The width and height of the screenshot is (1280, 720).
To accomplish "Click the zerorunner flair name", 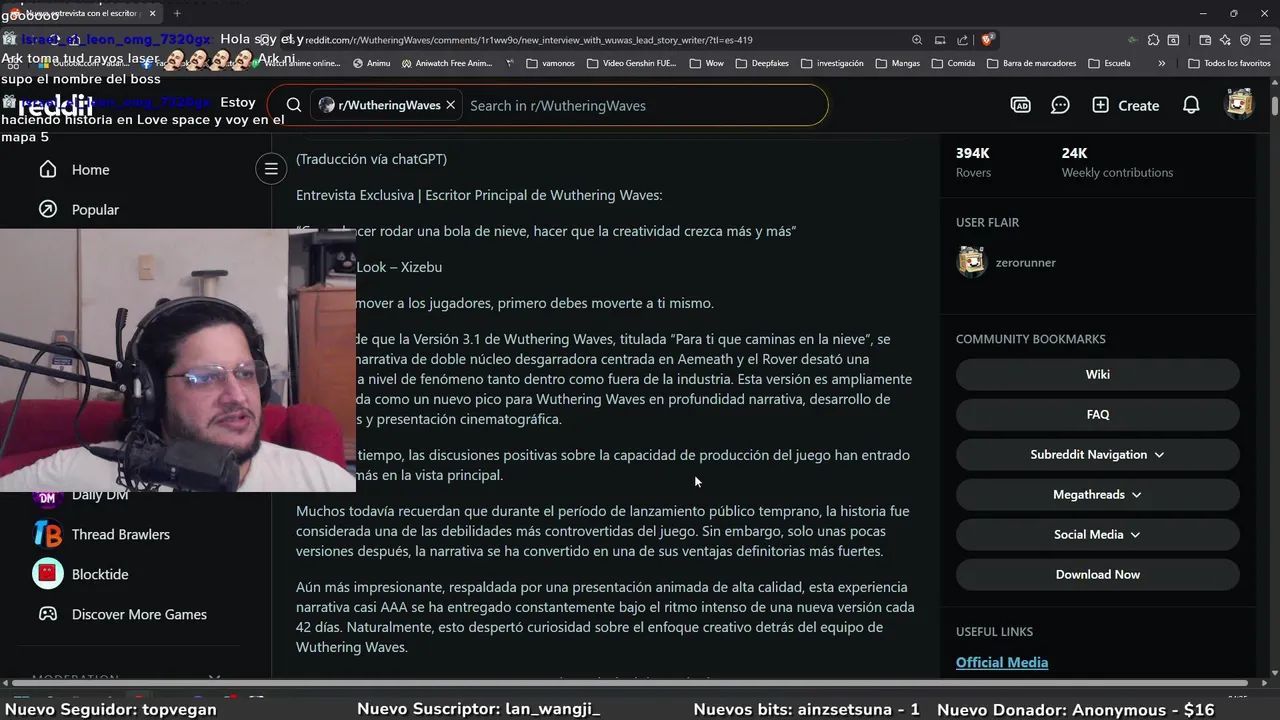I will 1025,262.
